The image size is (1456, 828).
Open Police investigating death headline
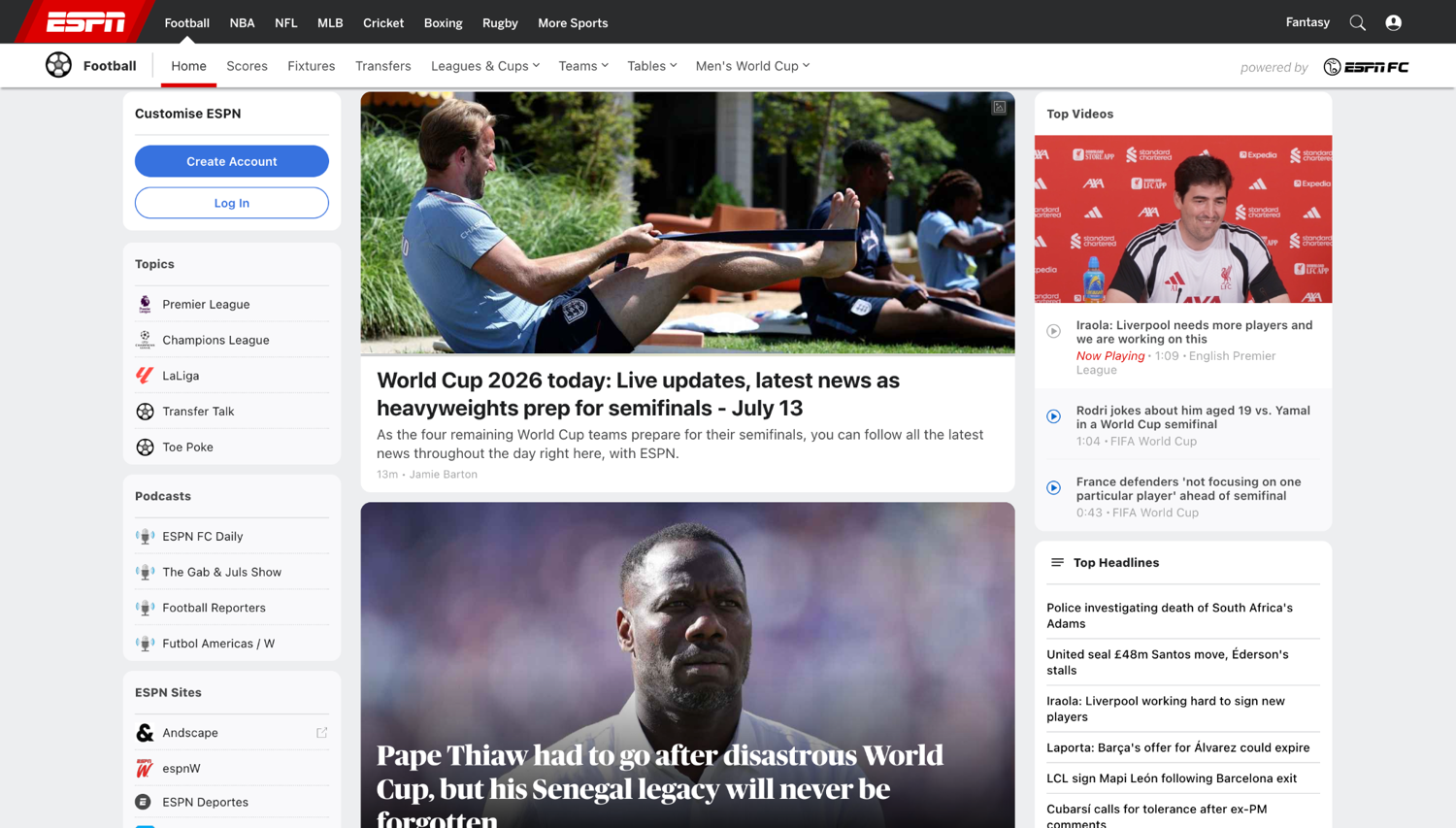tap(1170, 615)
